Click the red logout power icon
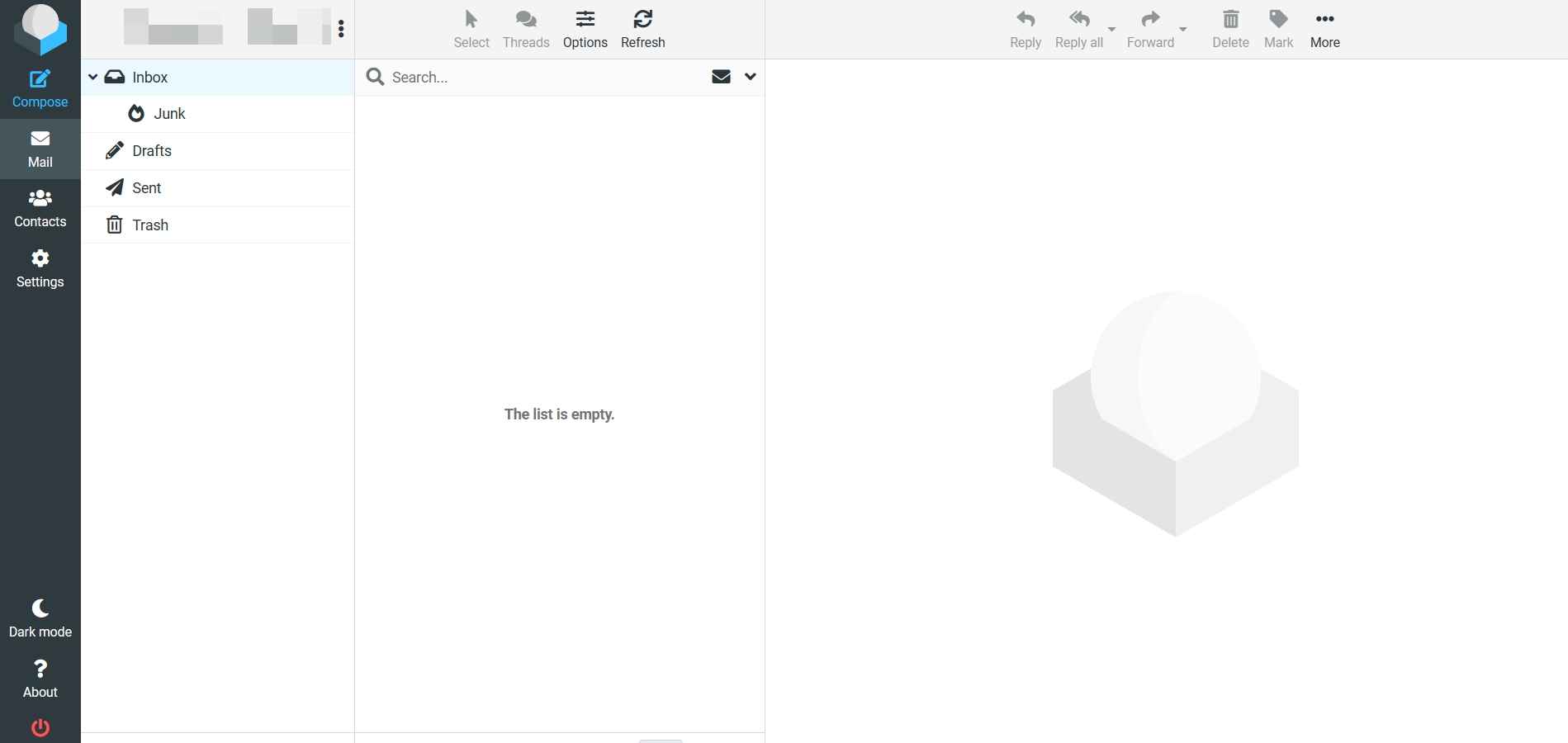This screenshot has width=1568, height=743. point(40,727)
